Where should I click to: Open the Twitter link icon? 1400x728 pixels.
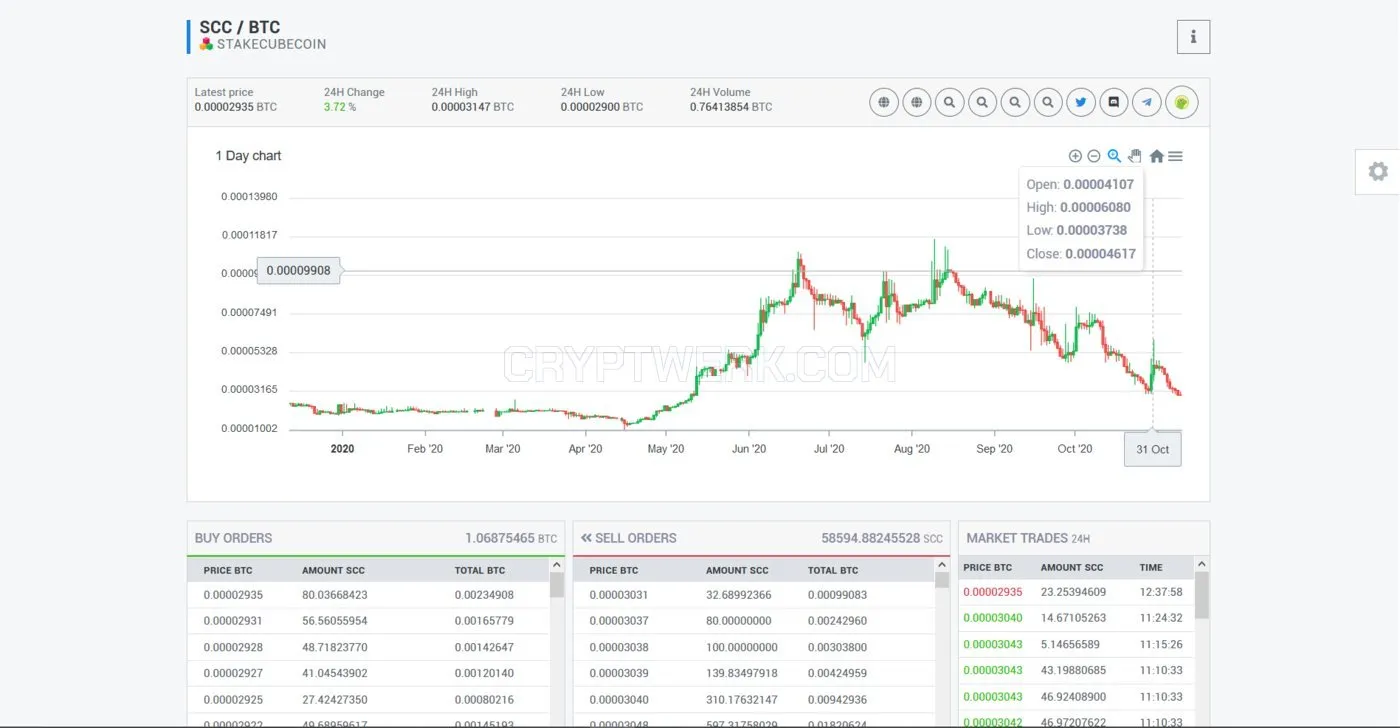tap(1081, 102)
